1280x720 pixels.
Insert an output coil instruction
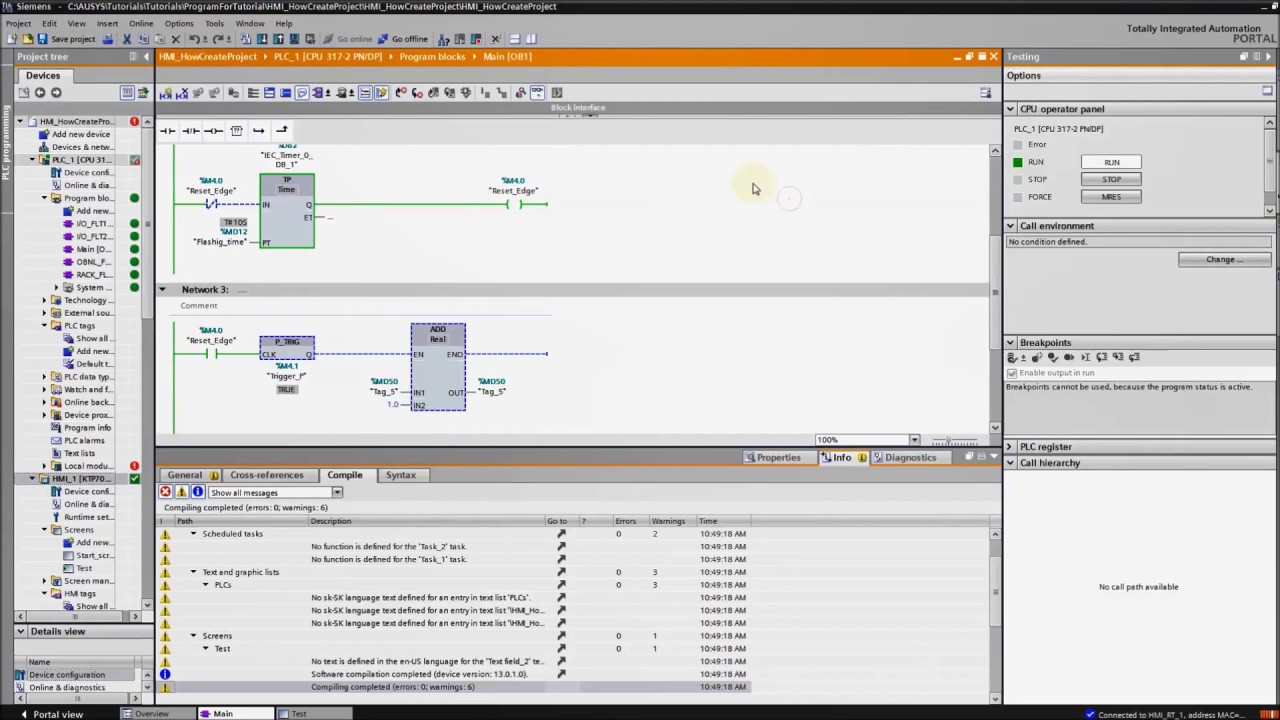point(213,130)
